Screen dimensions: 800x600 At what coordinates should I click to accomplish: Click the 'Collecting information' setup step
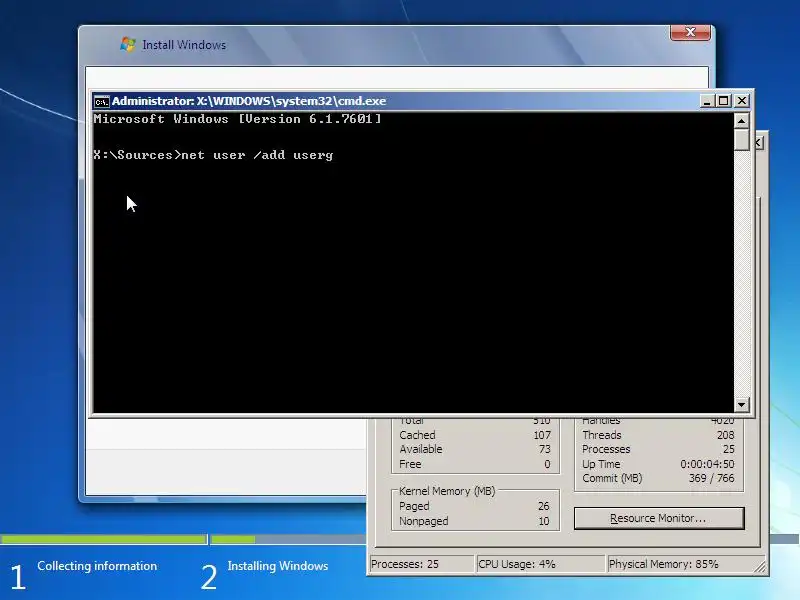pos(97,566)
